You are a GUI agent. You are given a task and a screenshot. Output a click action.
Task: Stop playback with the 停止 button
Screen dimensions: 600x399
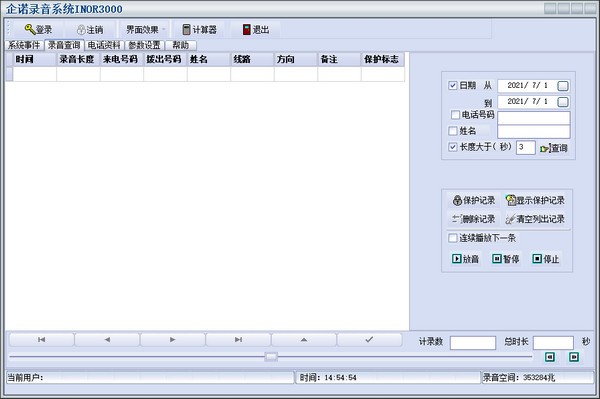(546, 259)
